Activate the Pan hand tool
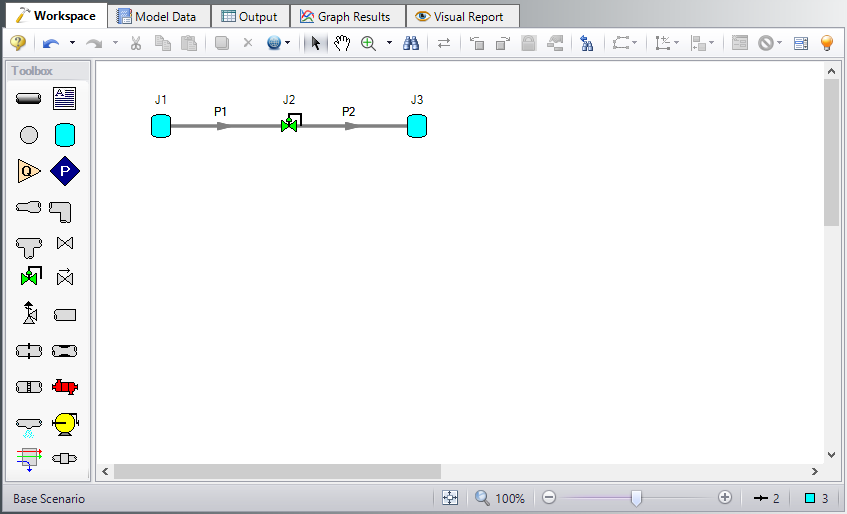Screen dimensions: 847x514 click(x=342, y=43)
